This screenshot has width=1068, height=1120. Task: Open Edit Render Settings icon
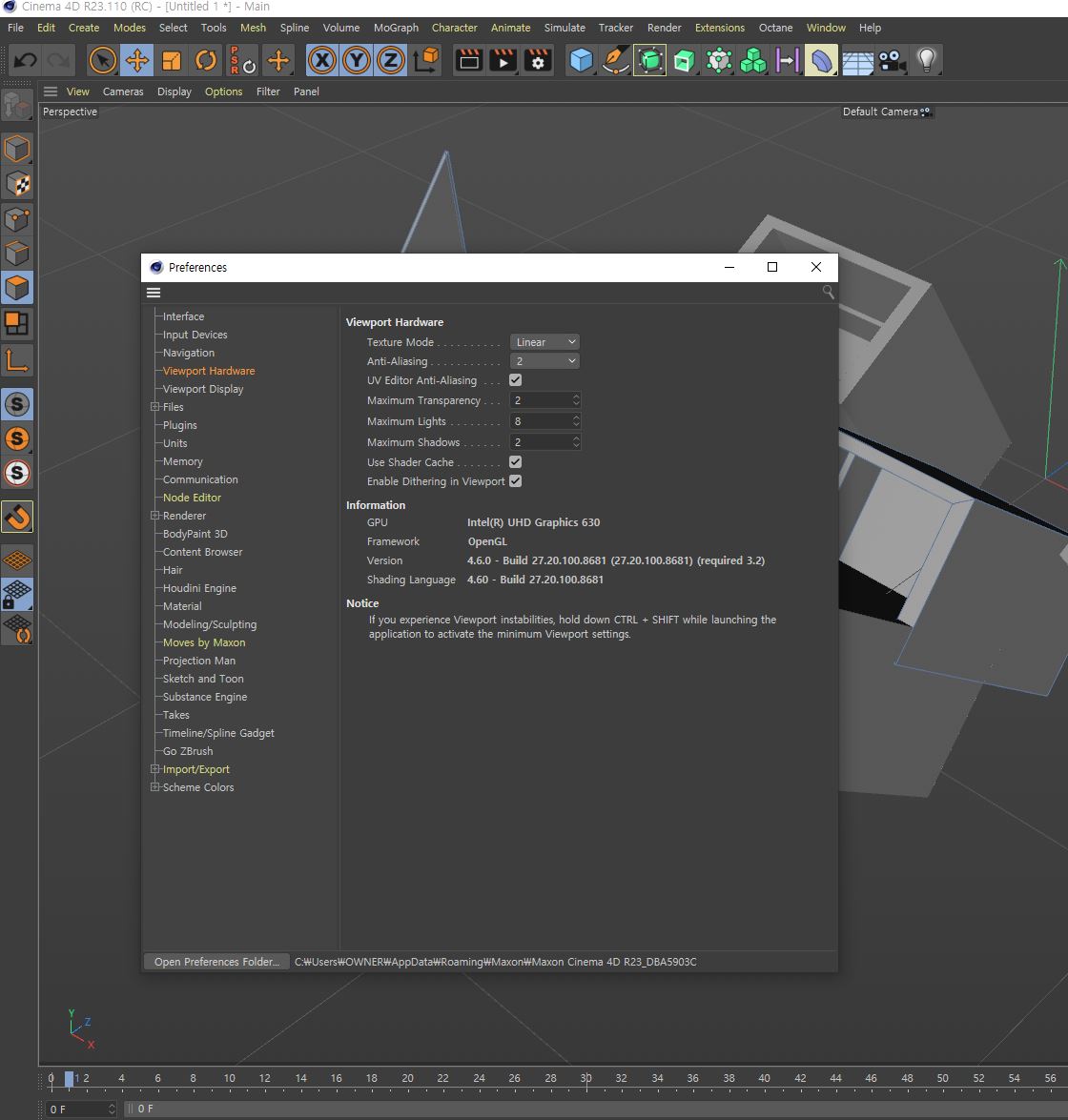point(538,60)
